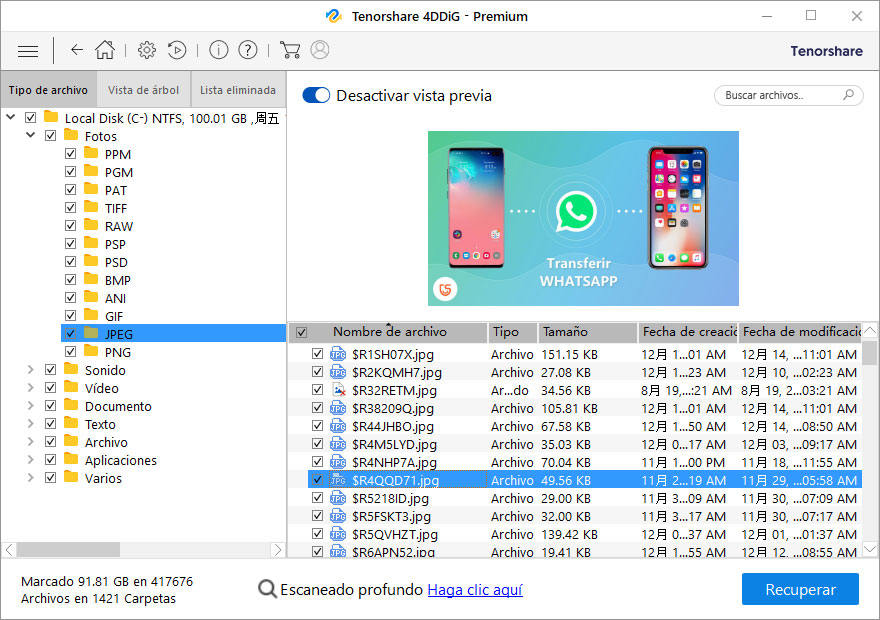Click the JPEG folder icon
The width and height of the screenshot is (880, 620).
point(91,333)
